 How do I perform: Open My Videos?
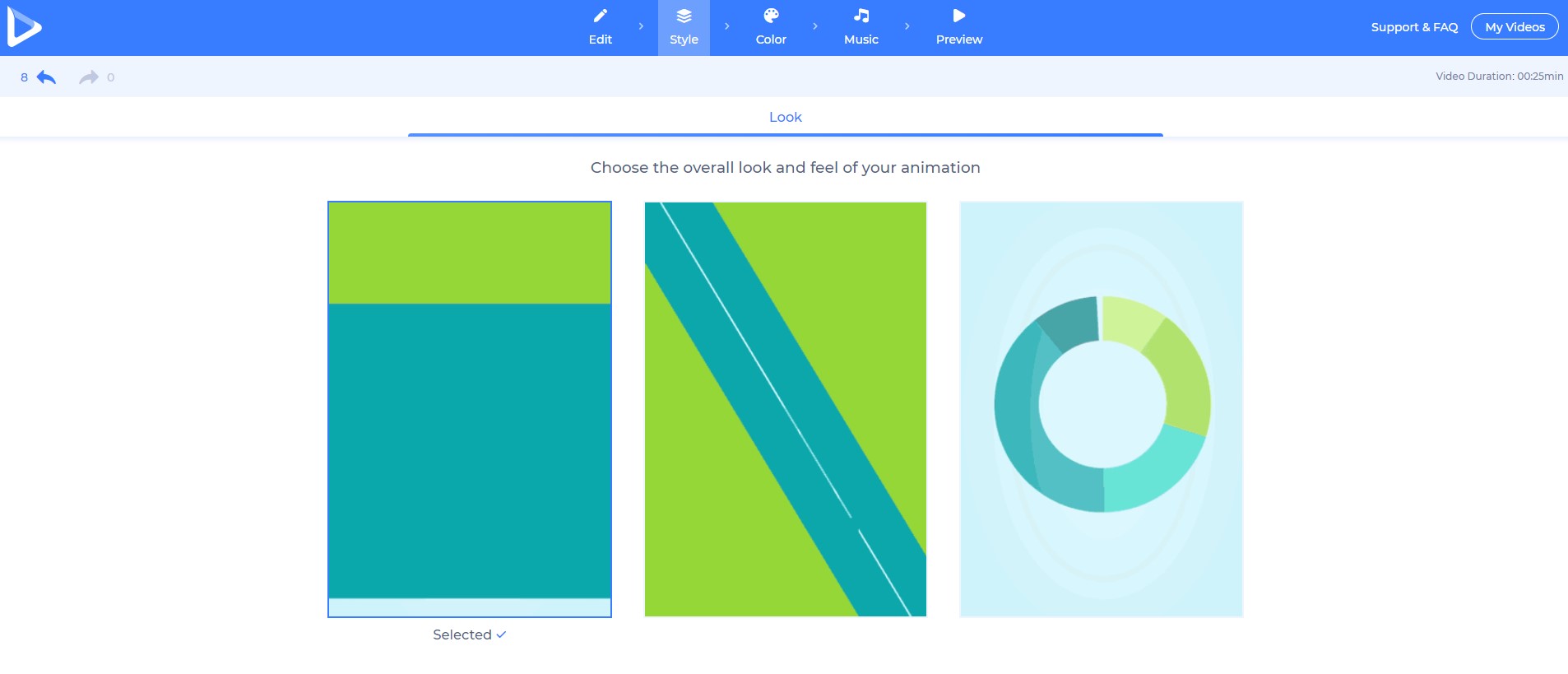click(1514, 27)
